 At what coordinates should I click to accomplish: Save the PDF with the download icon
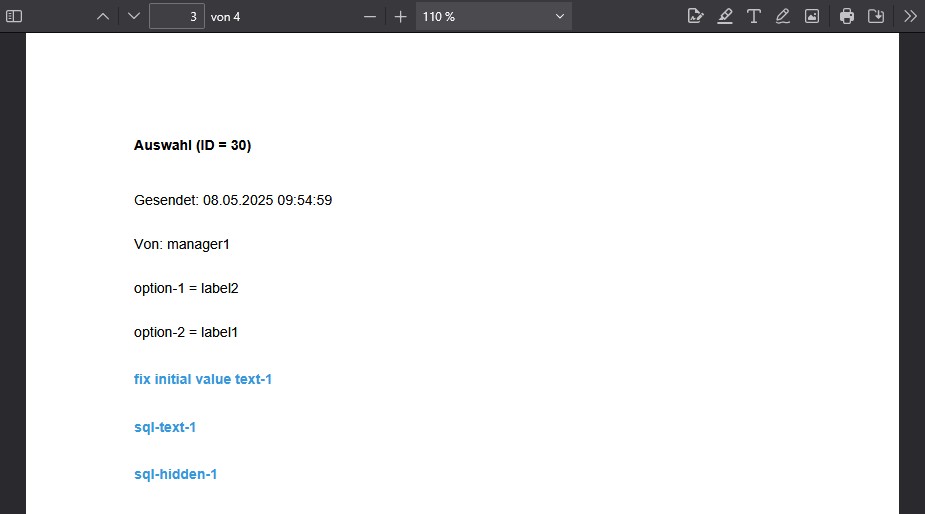click(876, 16)
